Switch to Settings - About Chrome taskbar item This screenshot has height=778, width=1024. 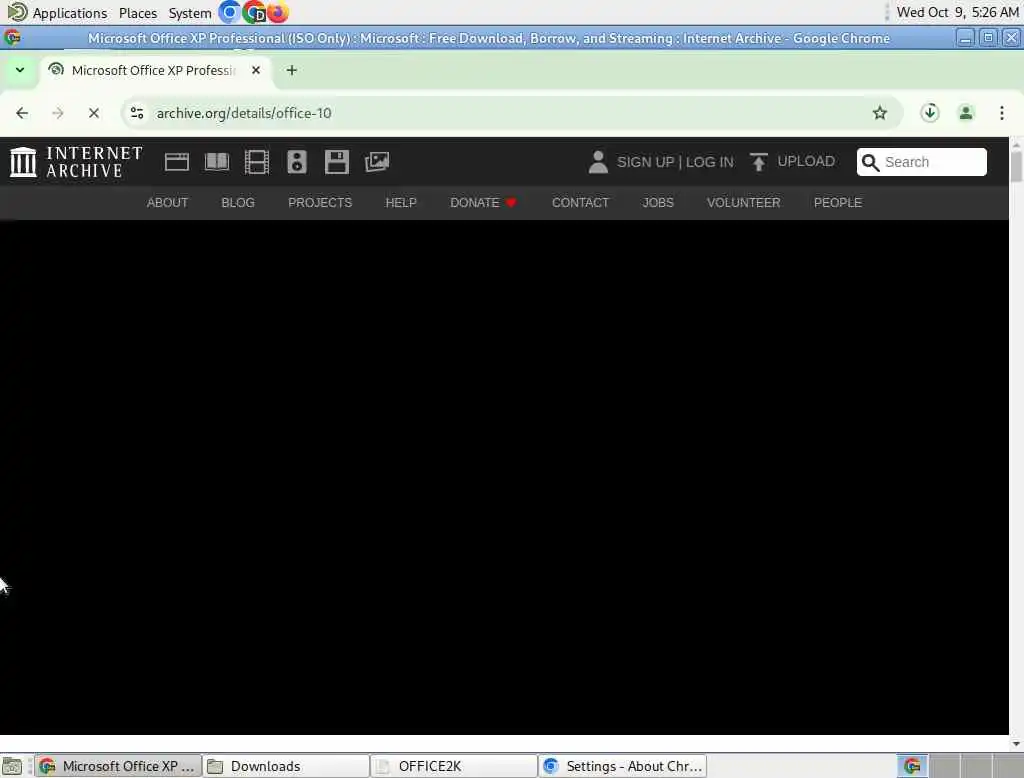point(622,766)
